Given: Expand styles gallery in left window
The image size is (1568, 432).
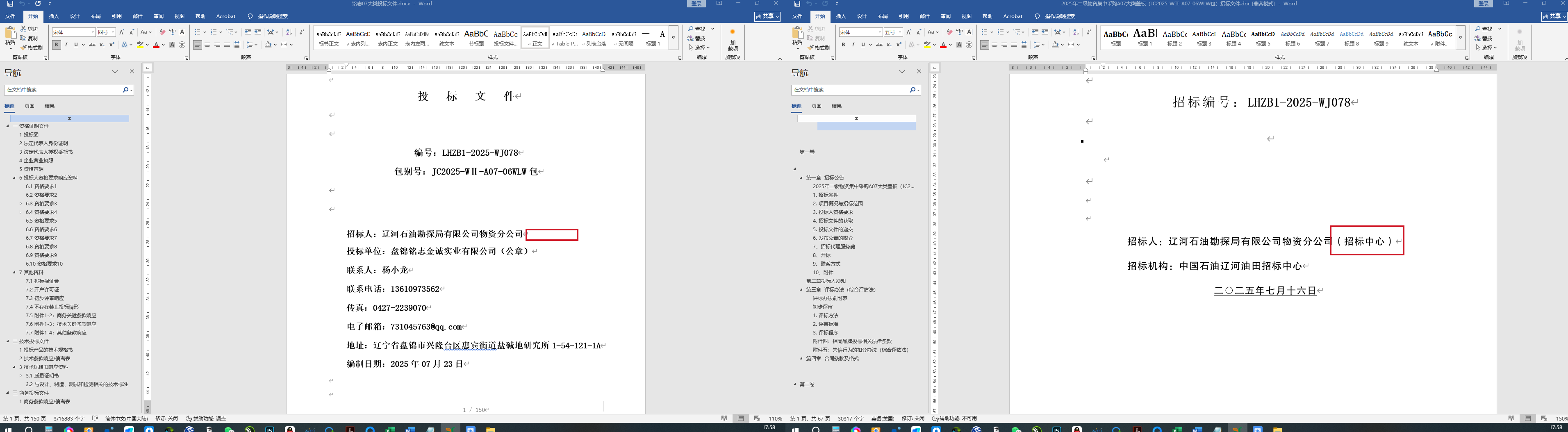Looking at the screenshot, I should pos(673,38).
